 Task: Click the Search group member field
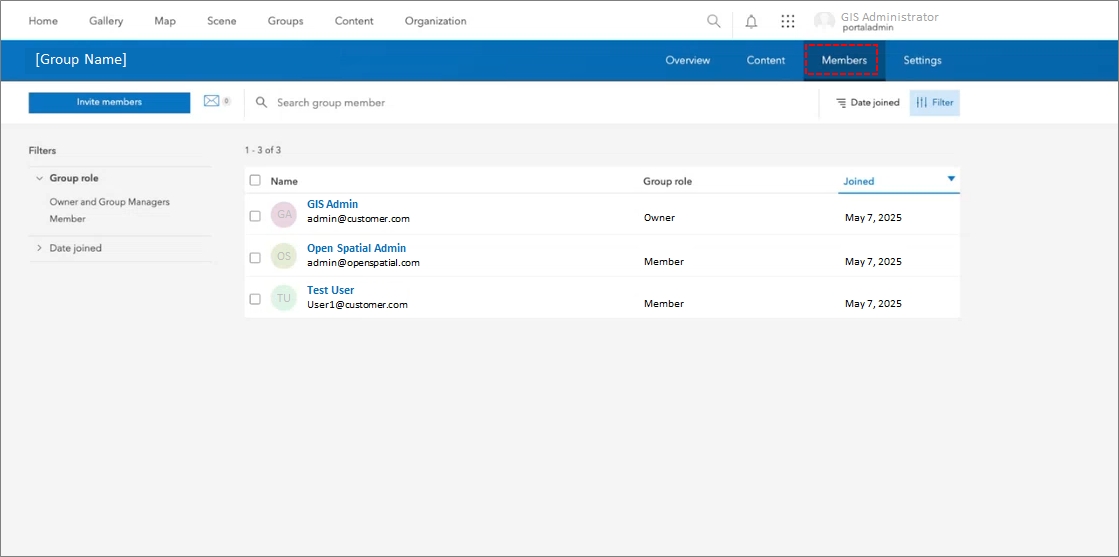click(x=532, y=103)
